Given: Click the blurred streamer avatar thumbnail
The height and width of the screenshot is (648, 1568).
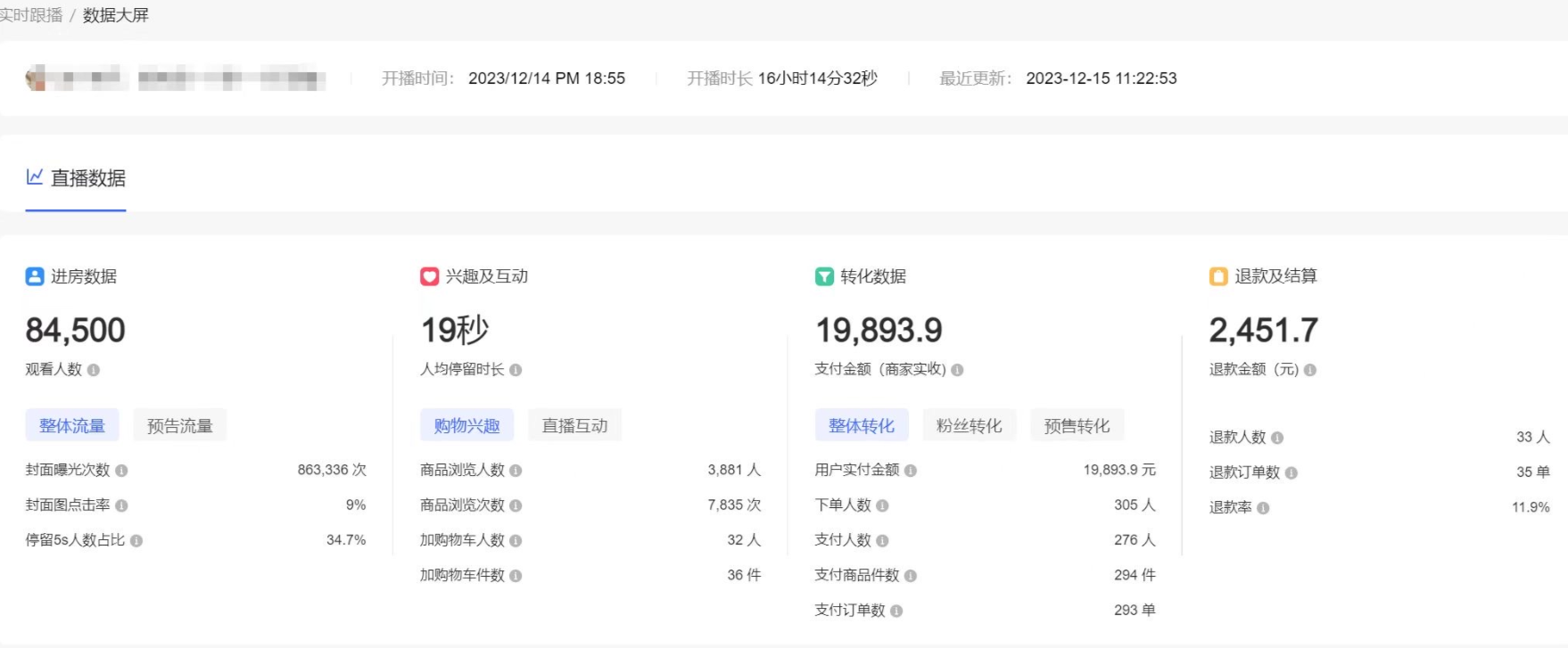Looking at the screenshot, I should point(36,78).
